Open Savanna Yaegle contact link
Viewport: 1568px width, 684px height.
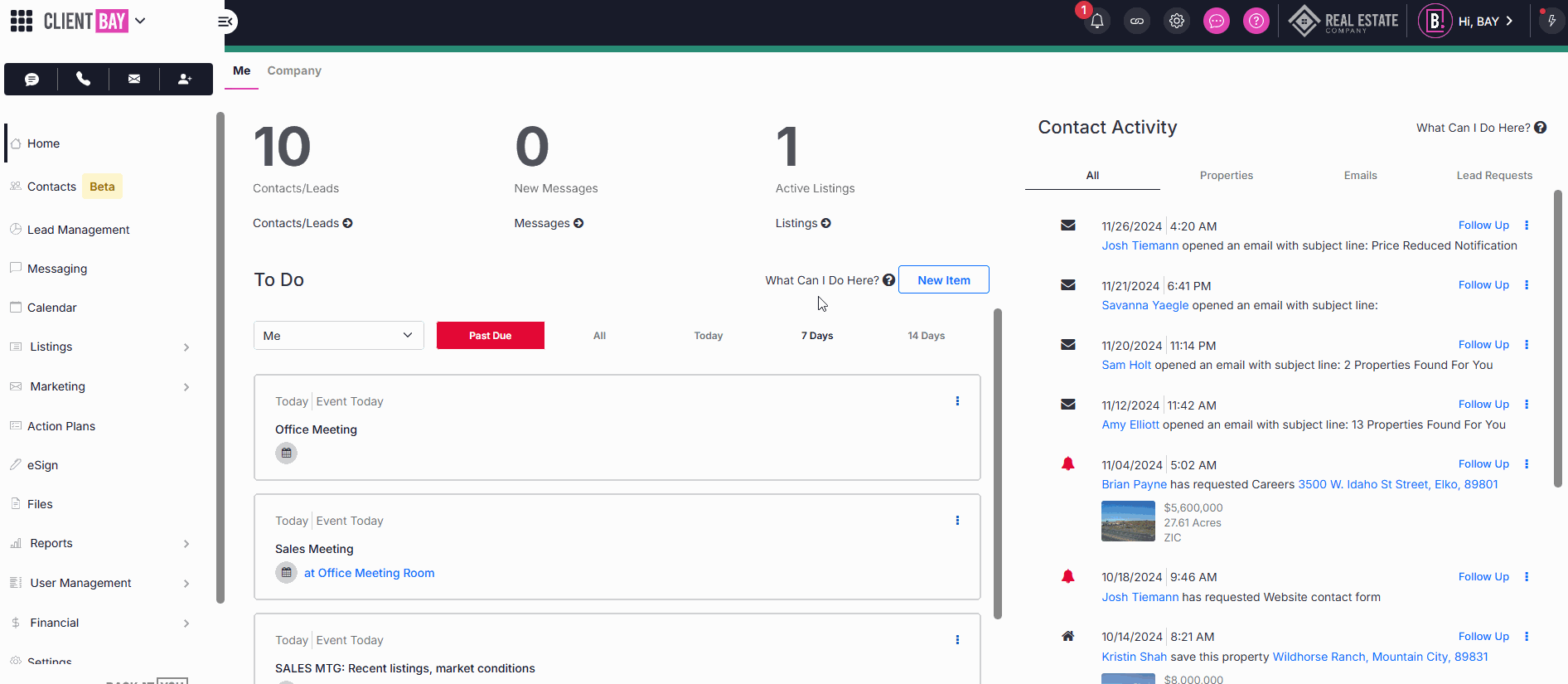point(1145,305)
